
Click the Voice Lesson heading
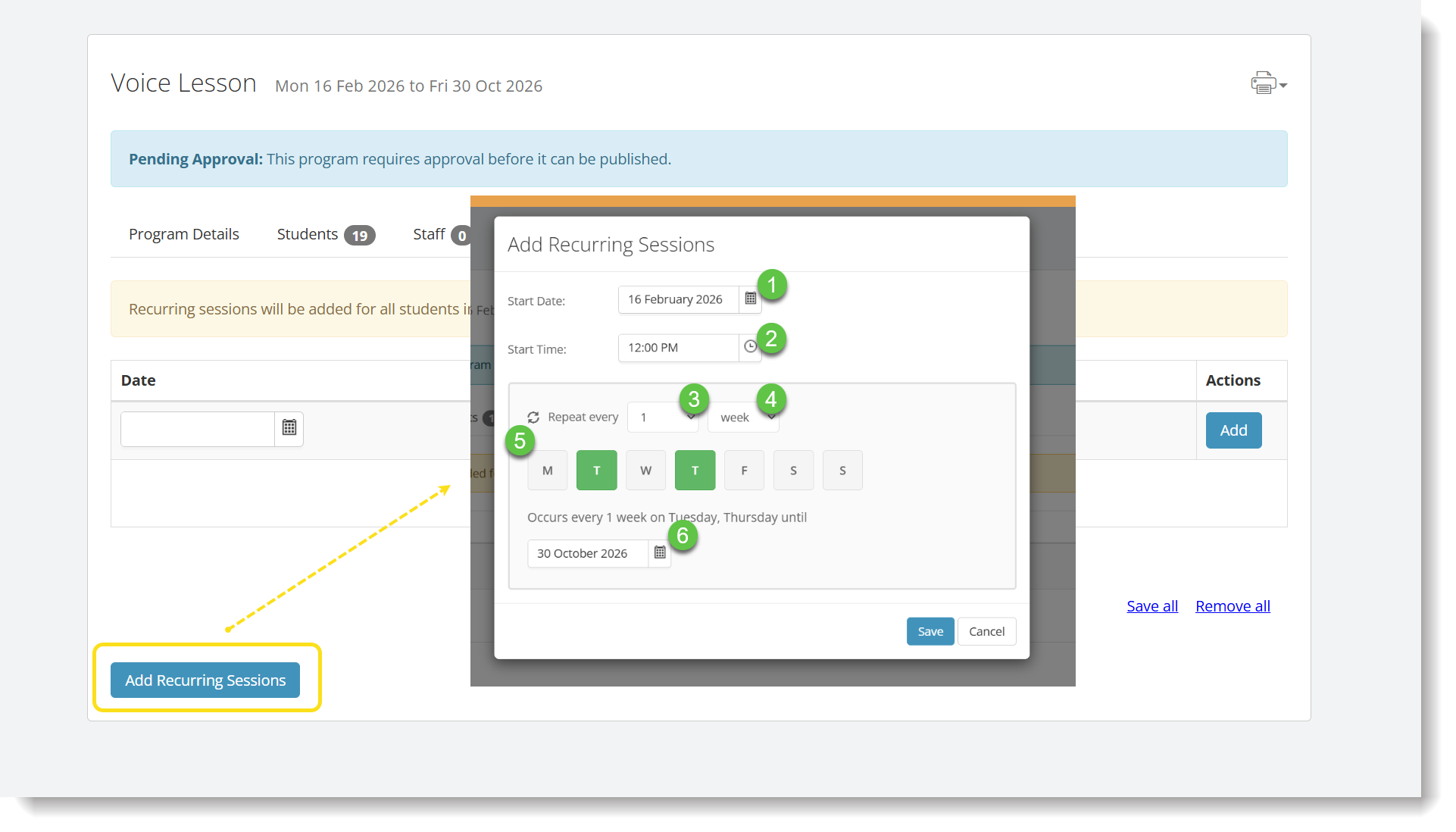[183, 83]
